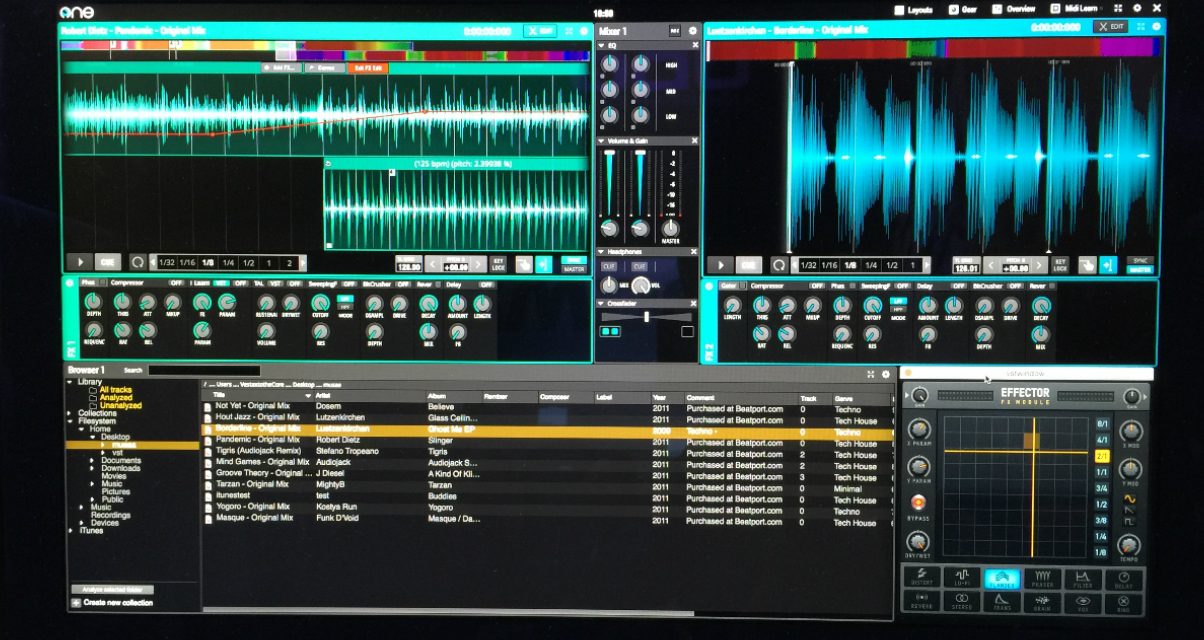
Task: Toggle left deck Delay OFF switch
Action: tap(485, 284)
